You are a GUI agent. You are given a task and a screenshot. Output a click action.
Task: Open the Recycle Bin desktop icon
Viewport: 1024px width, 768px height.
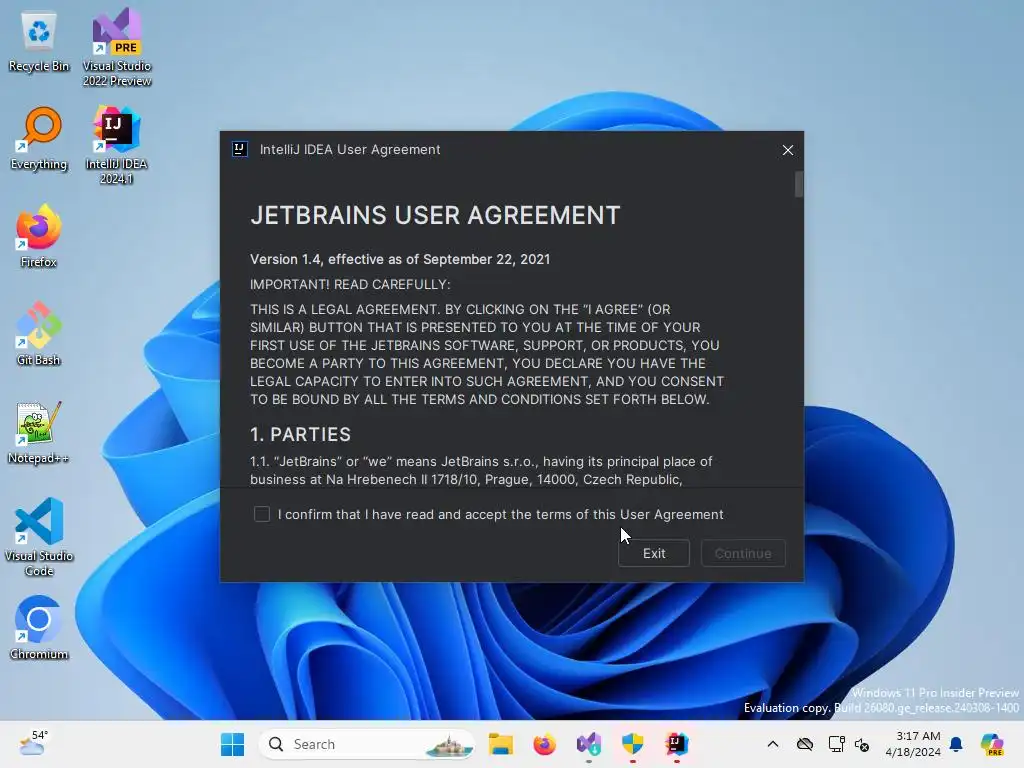point(39,42)
